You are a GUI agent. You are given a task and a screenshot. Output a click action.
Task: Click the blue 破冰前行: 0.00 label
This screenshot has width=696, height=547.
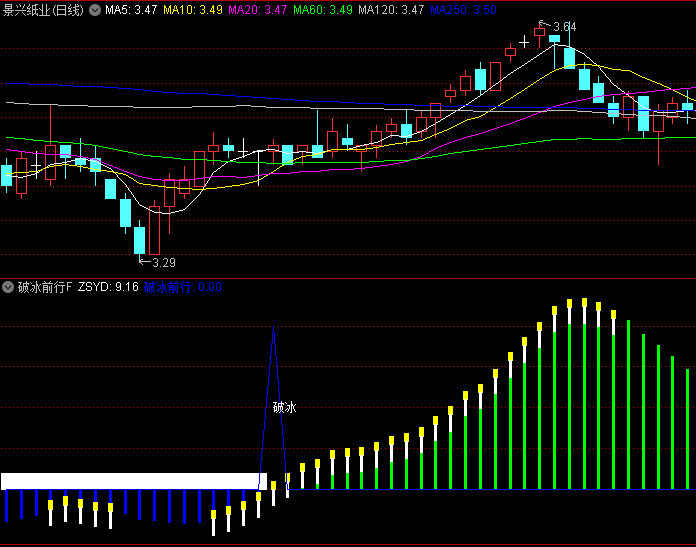pyautogui.click(x=182, y=287)
